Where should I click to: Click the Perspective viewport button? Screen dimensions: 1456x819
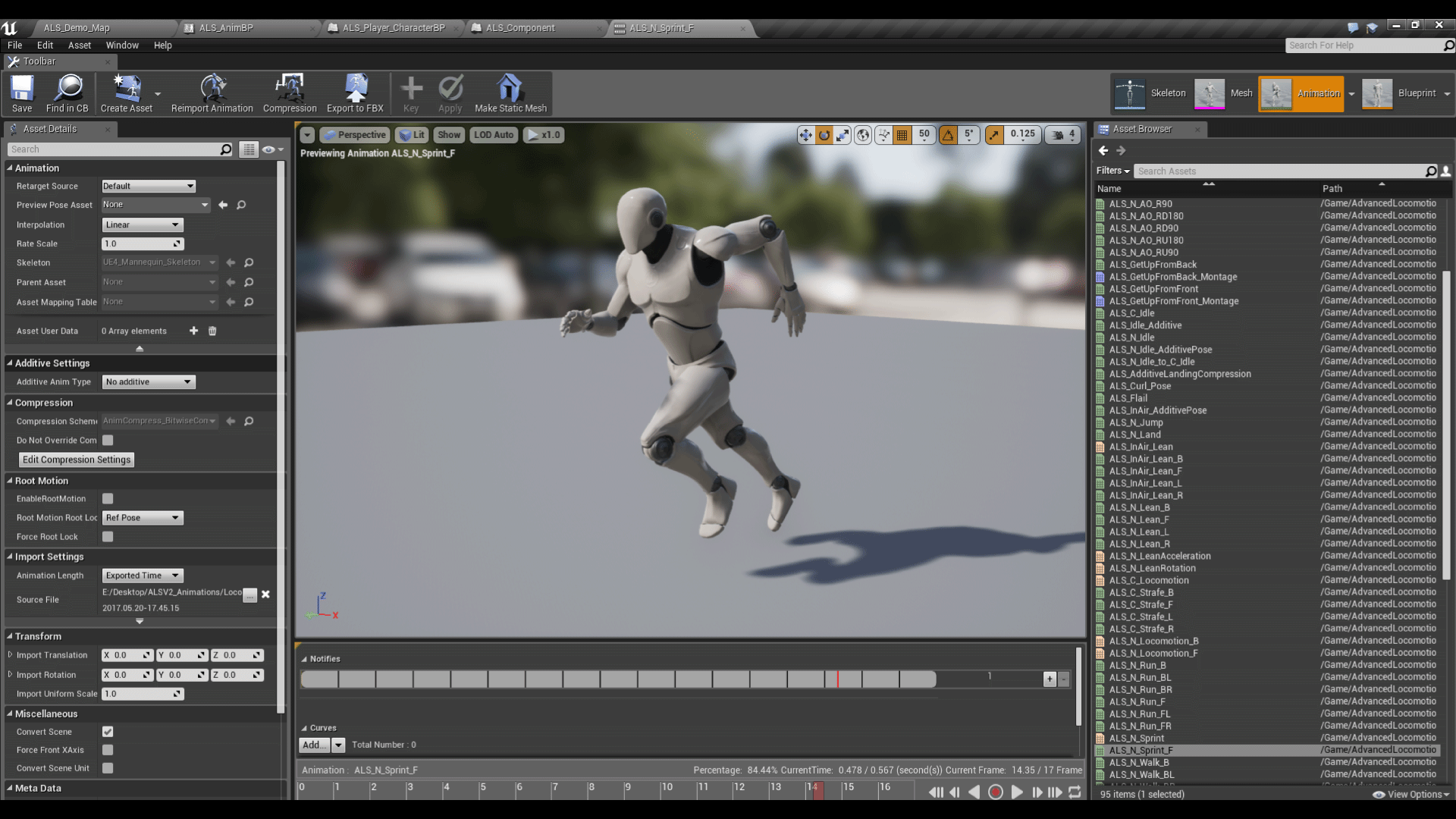(x=355, y=135)
